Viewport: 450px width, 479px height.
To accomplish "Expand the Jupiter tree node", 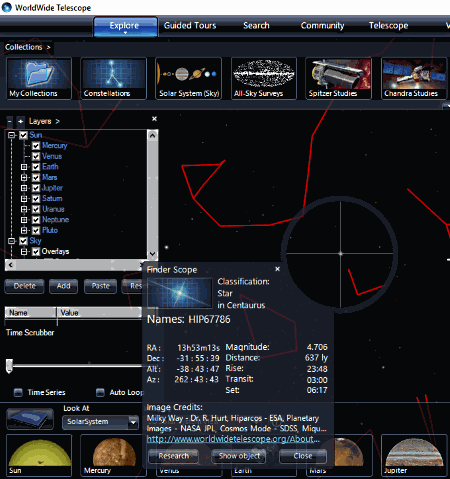I will pyautogui.click(x=24, y=188).
